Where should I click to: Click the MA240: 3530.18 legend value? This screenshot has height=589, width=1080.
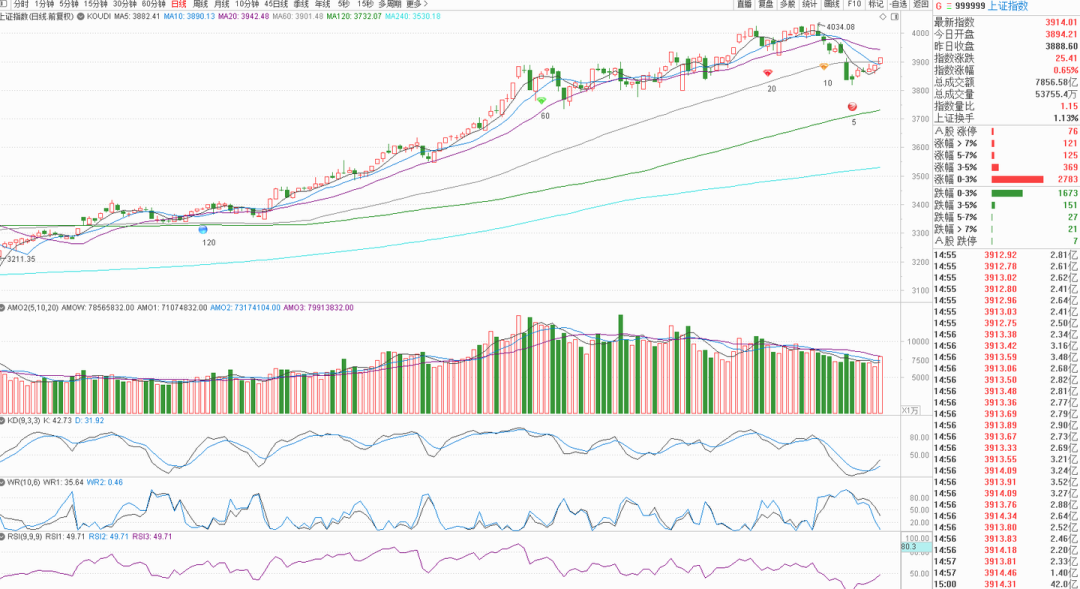[x=413, y=16]
